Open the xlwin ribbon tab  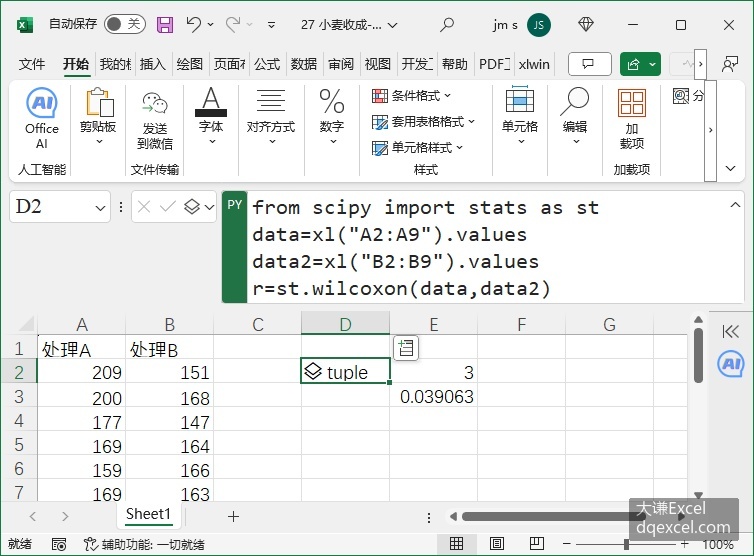(x=534, y=64)
